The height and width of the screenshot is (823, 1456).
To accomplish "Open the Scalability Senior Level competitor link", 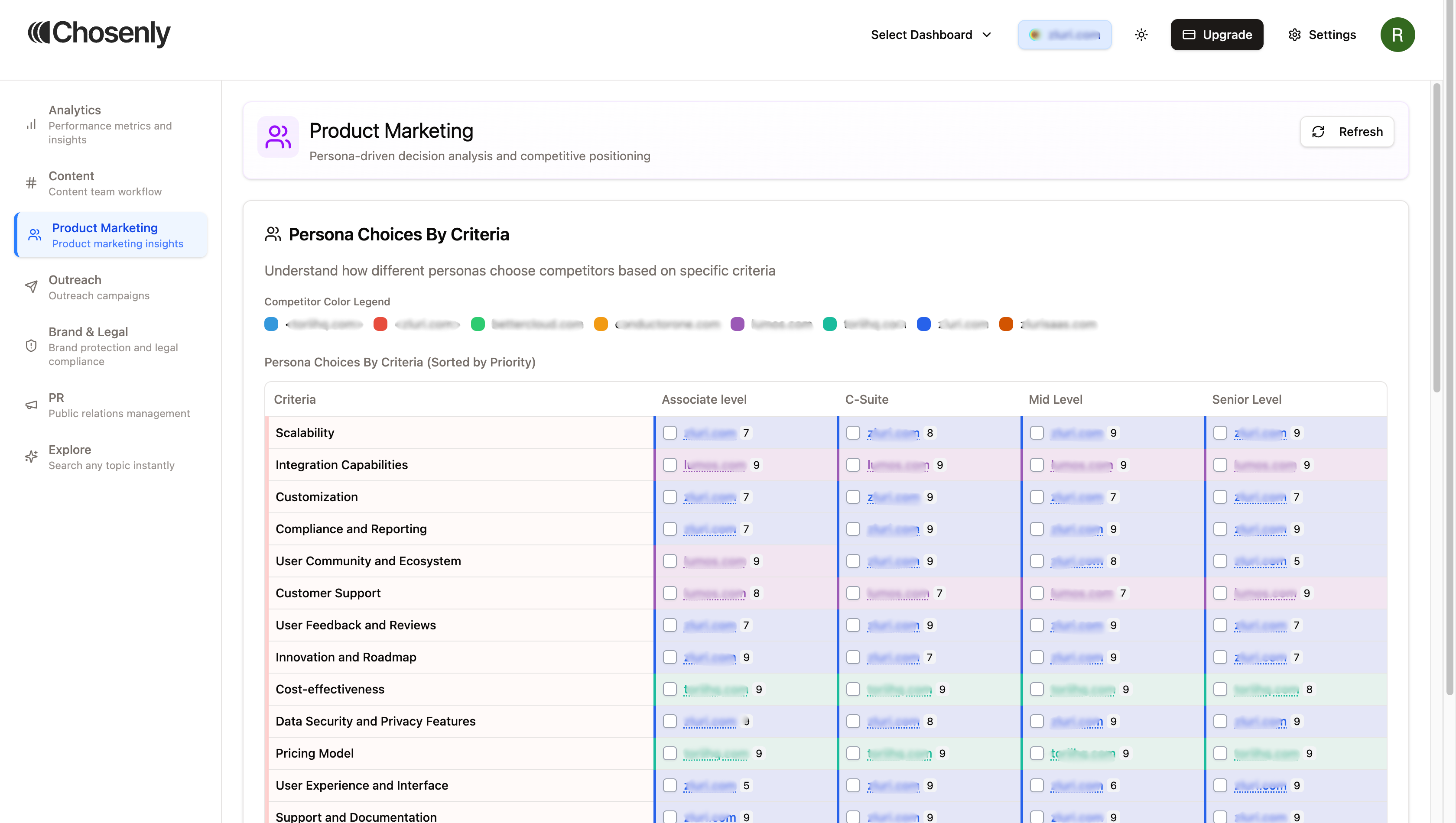I will [1260, 433].
